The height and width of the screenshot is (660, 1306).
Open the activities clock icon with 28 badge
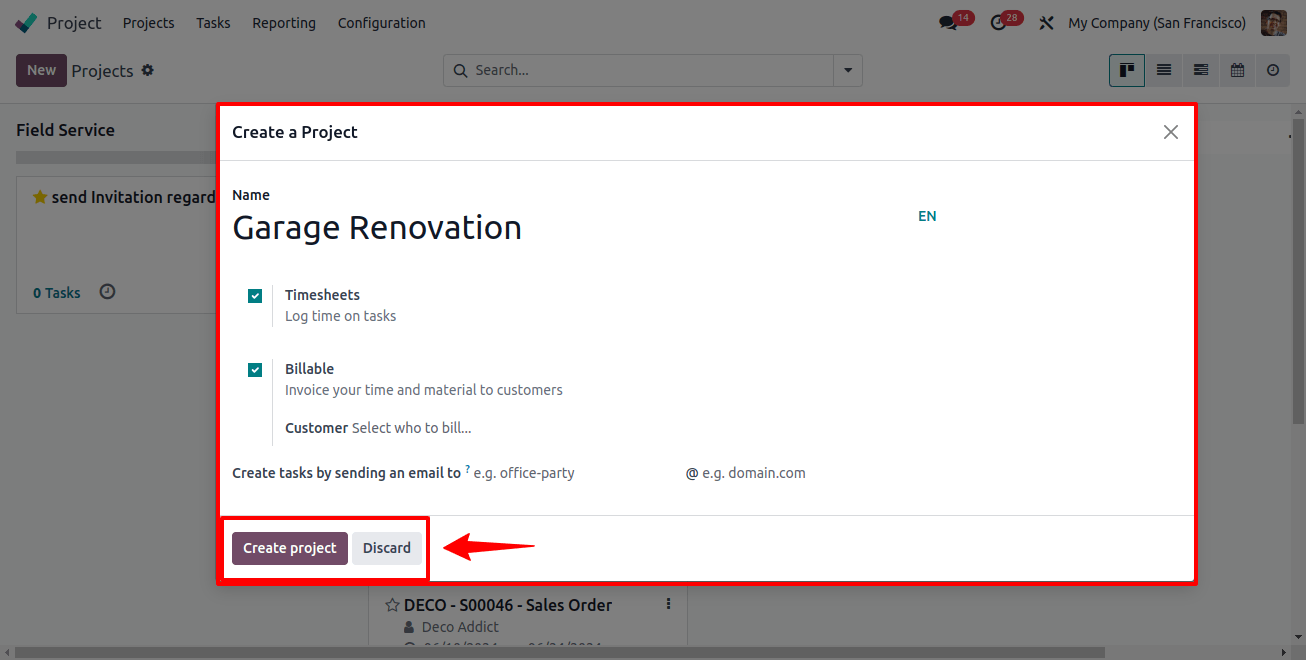(x=998, y=23)
